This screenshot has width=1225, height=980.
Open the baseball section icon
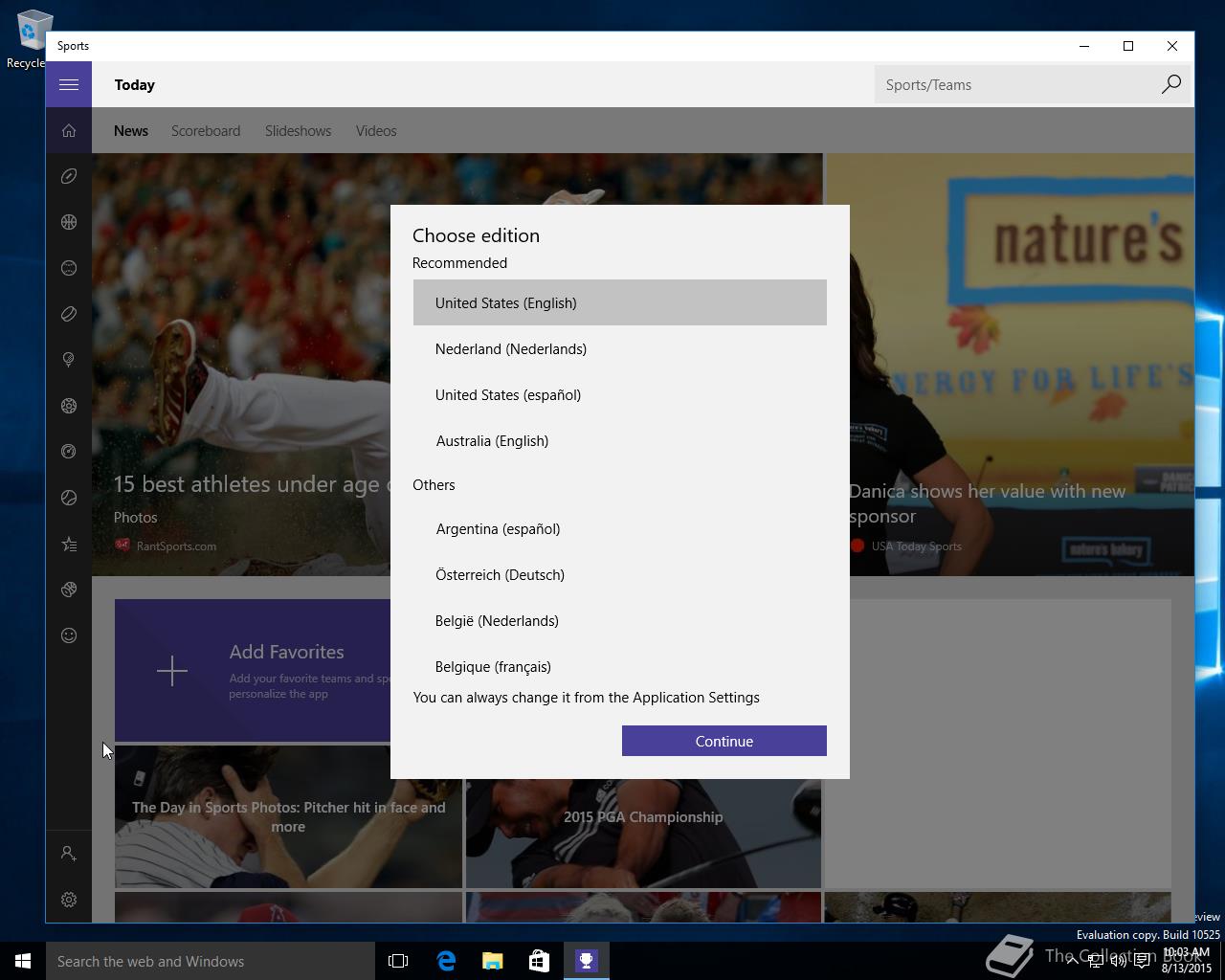tap(69, 268)
